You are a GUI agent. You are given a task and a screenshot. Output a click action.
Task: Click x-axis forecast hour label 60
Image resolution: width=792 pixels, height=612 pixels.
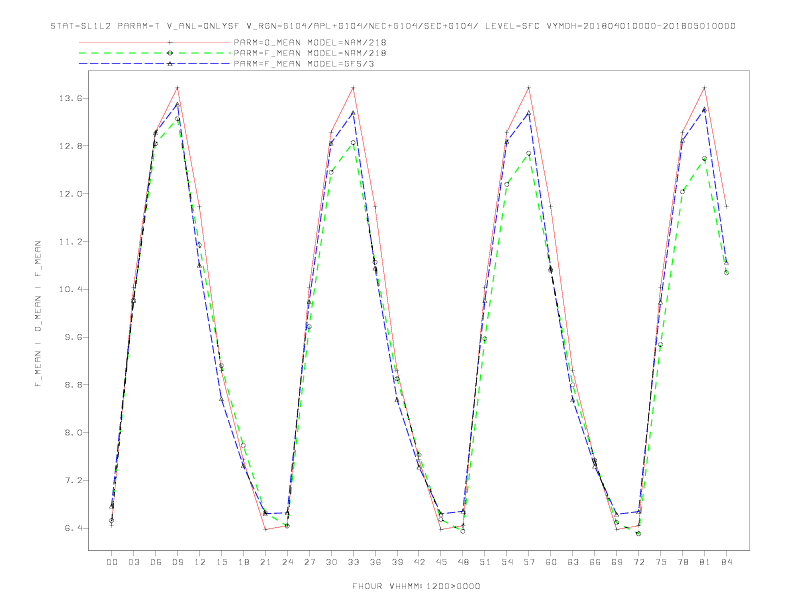(551, 562)
